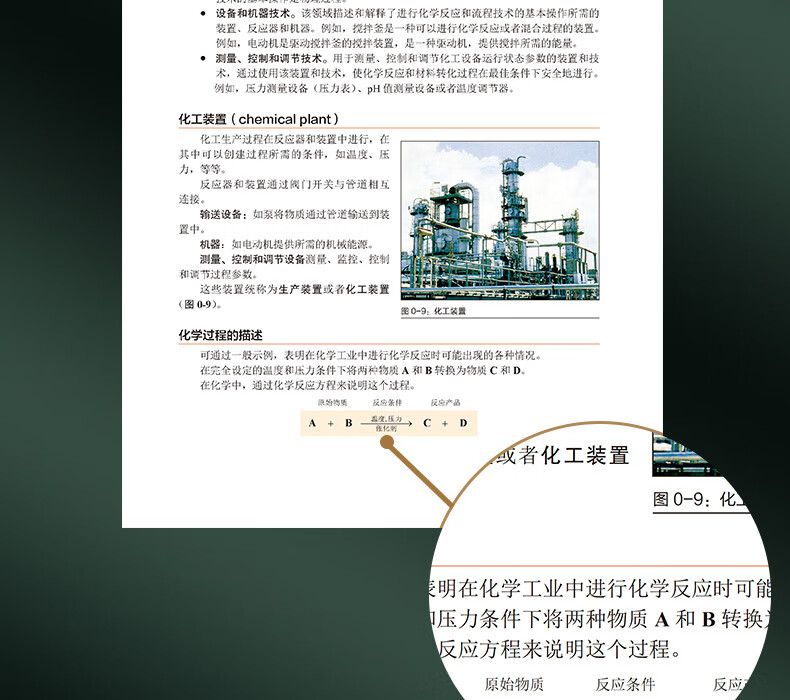Click the 反应条件 label above the equation
The height and width of the screenshot is (700, 790).
386,402
